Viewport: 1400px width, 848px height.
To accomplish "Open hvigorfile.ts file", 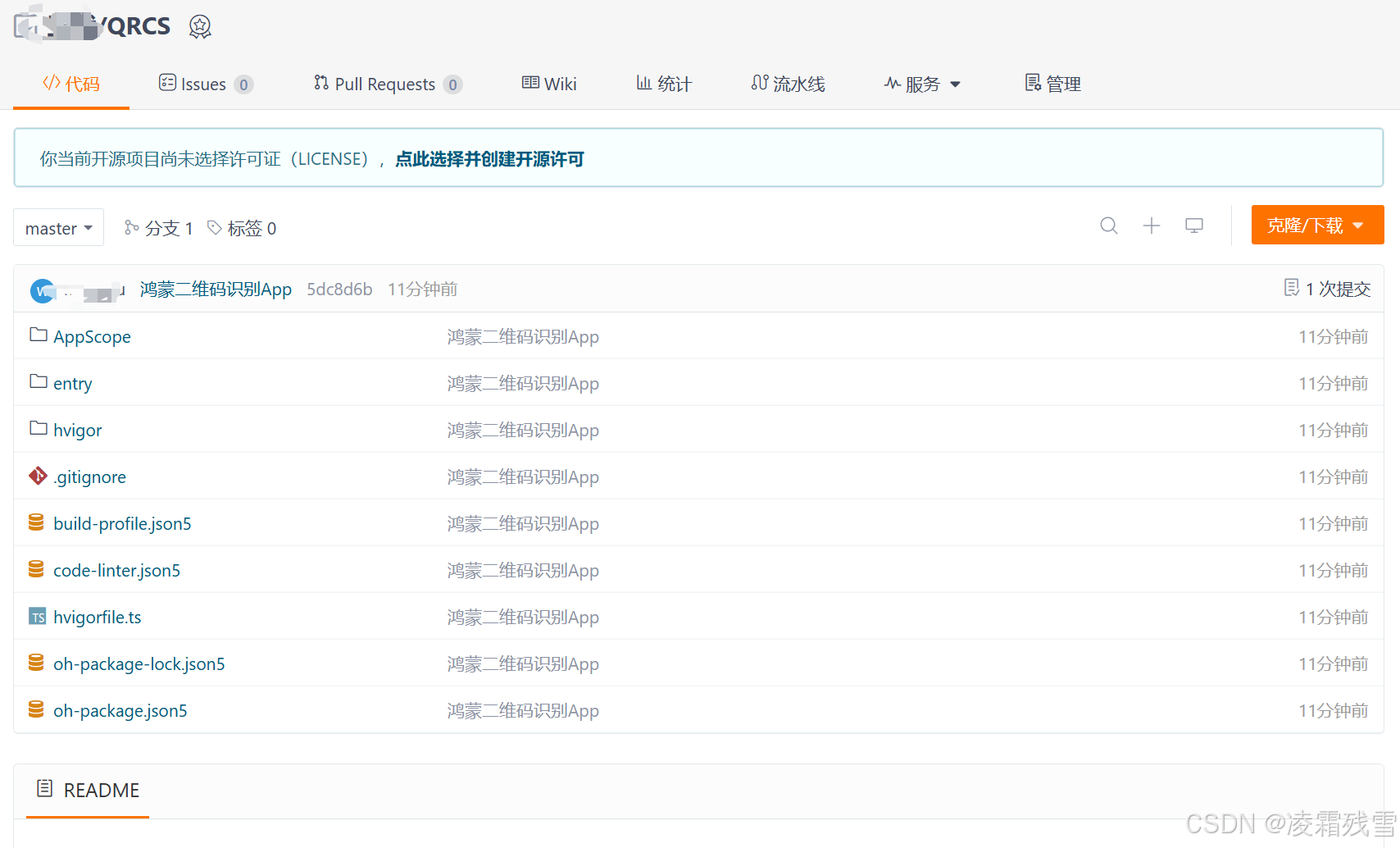I will (x=97, y=617).
